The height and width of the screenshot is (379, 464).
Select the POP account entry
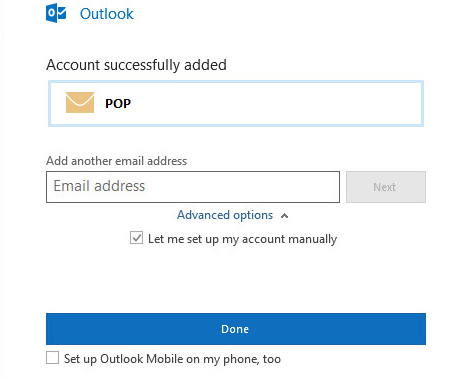[x=236, y=103]
